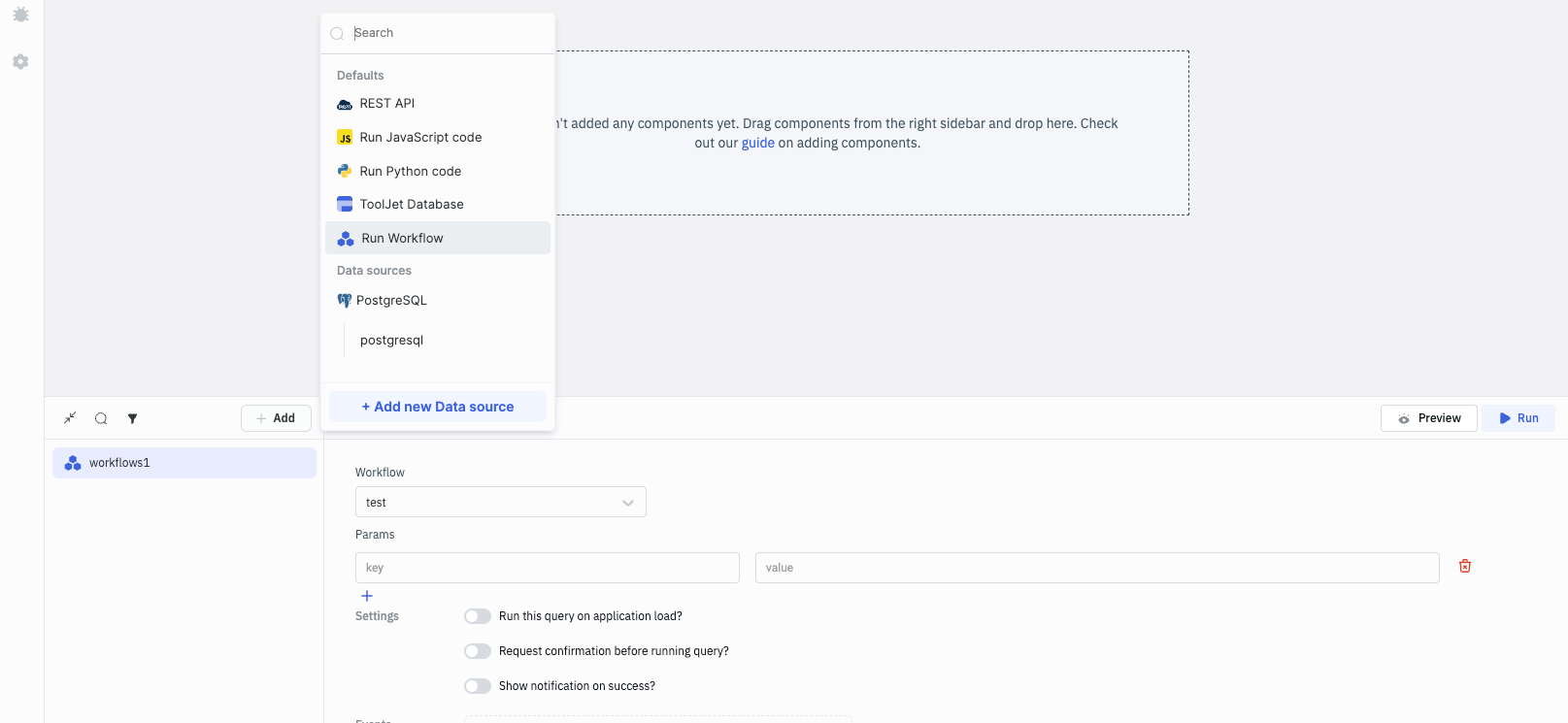Turn on Show notification on success
This screenshot has height=723, width=1568.
pyautogui.click(x=478, y=686)
